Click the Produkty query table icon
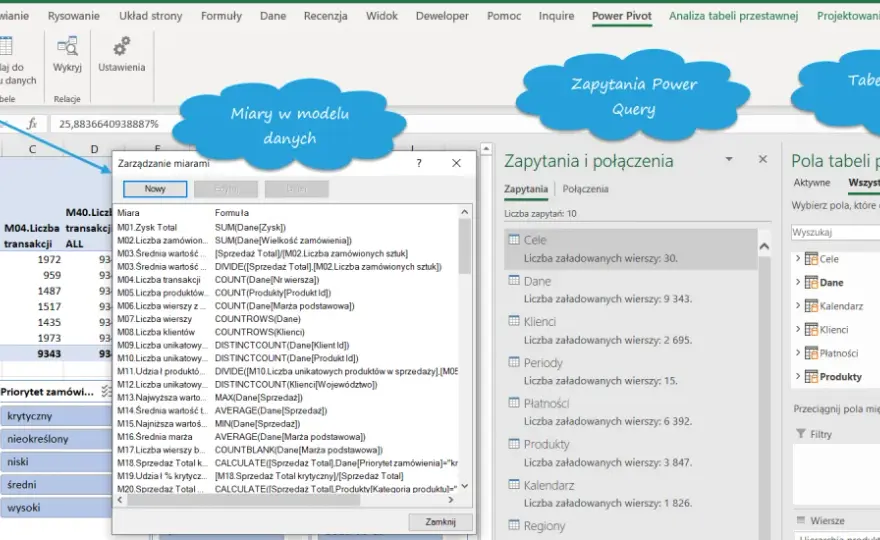The width and height of the screenshot is (880, 540). 514,443
